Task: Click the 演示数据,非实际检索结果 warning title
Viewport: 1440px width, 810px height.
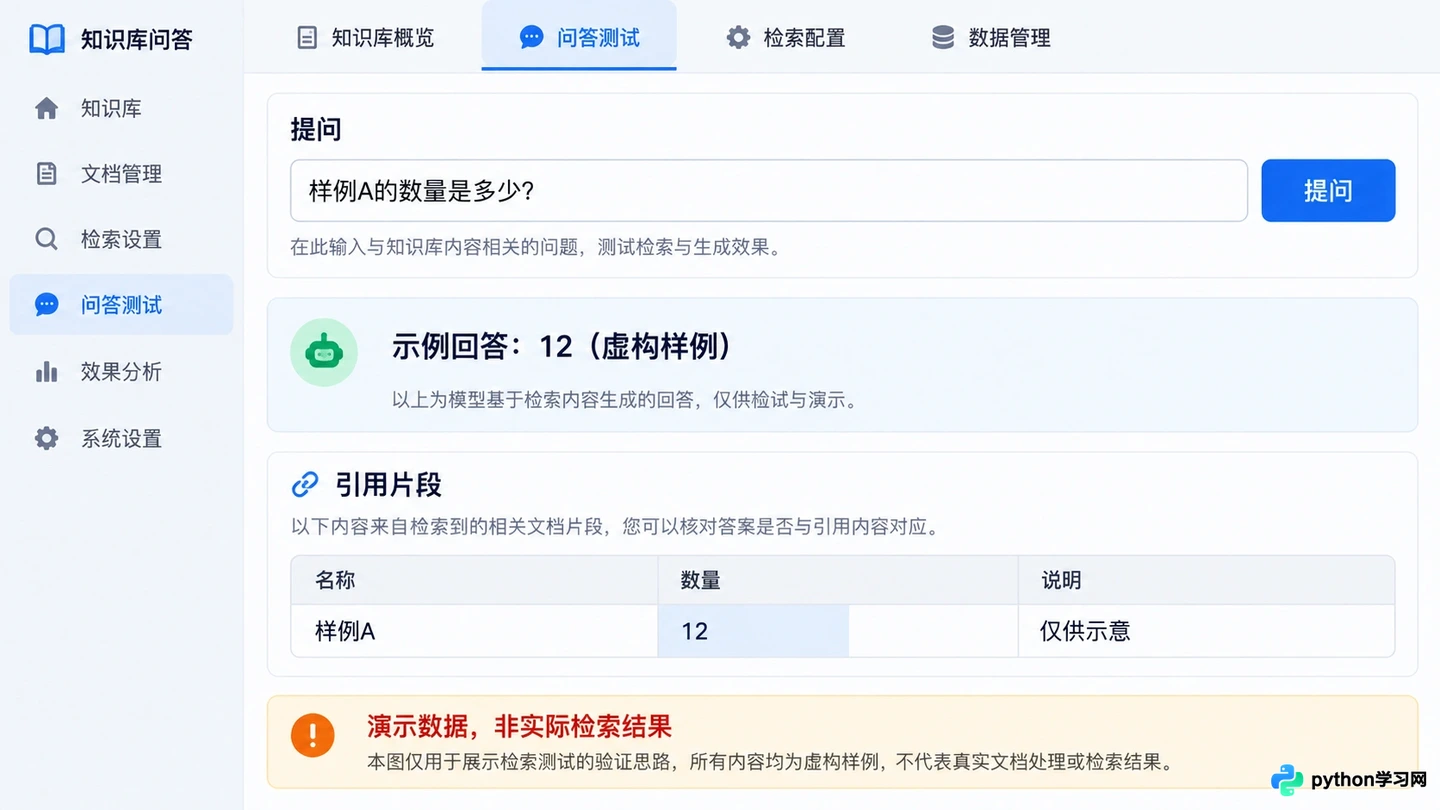Action: (x=519, y=726)
